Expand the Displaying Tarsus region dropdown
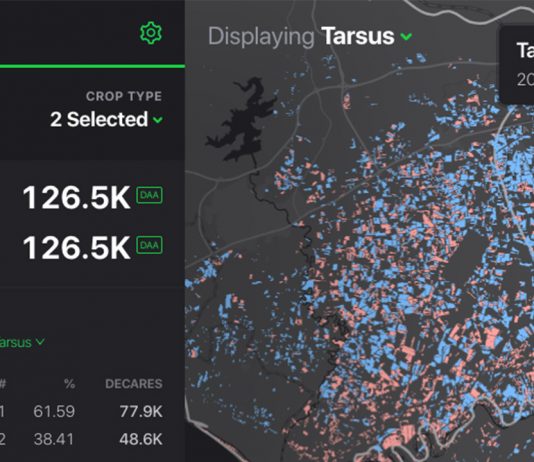The height and width of the screenshot is (462, 534). pyautogui.click(x=310, y=36)
